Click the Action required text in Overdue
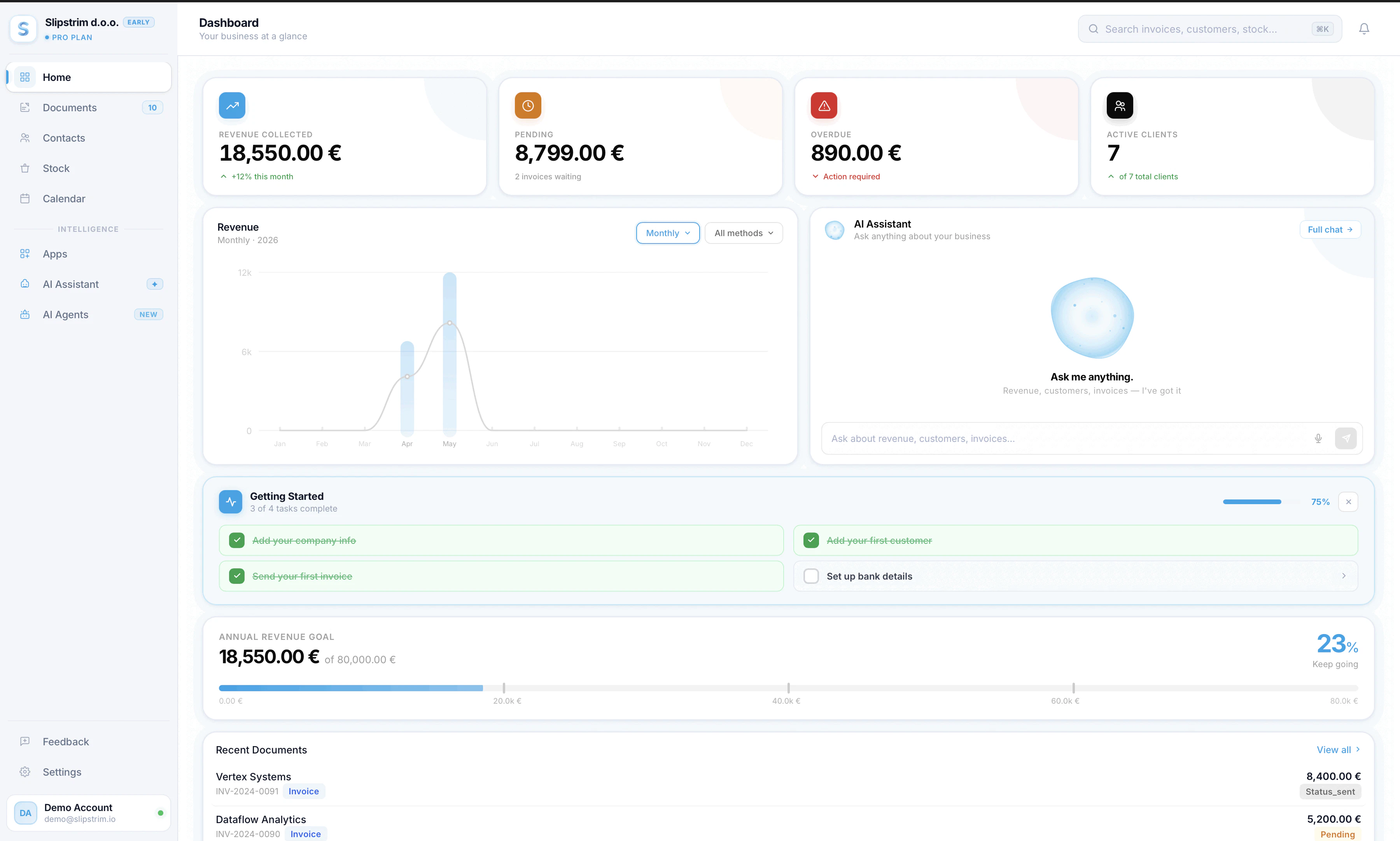The width and height of the screenshot is (1400, 841). click(x=851, y=176)
